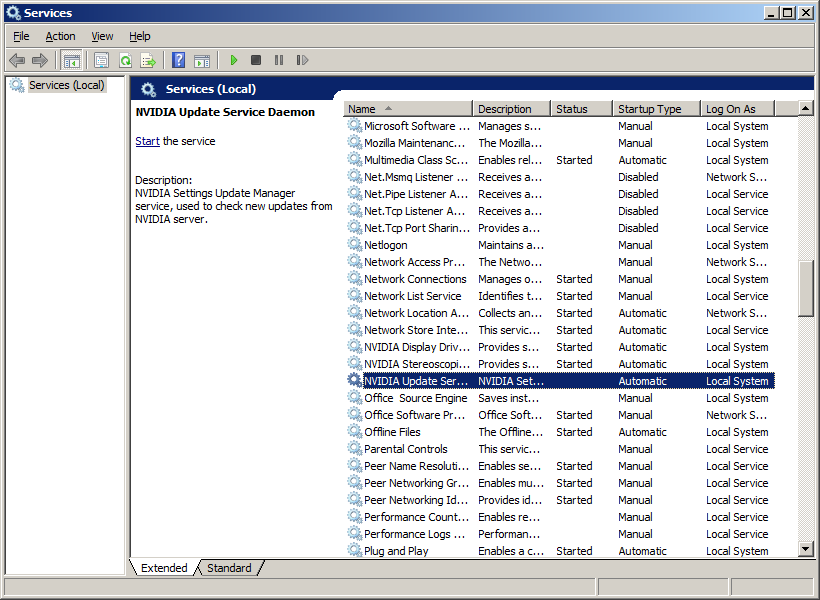Click the Export List toolbar icon
This screenshot has width=820, height=600.
(x=149, y=61)
